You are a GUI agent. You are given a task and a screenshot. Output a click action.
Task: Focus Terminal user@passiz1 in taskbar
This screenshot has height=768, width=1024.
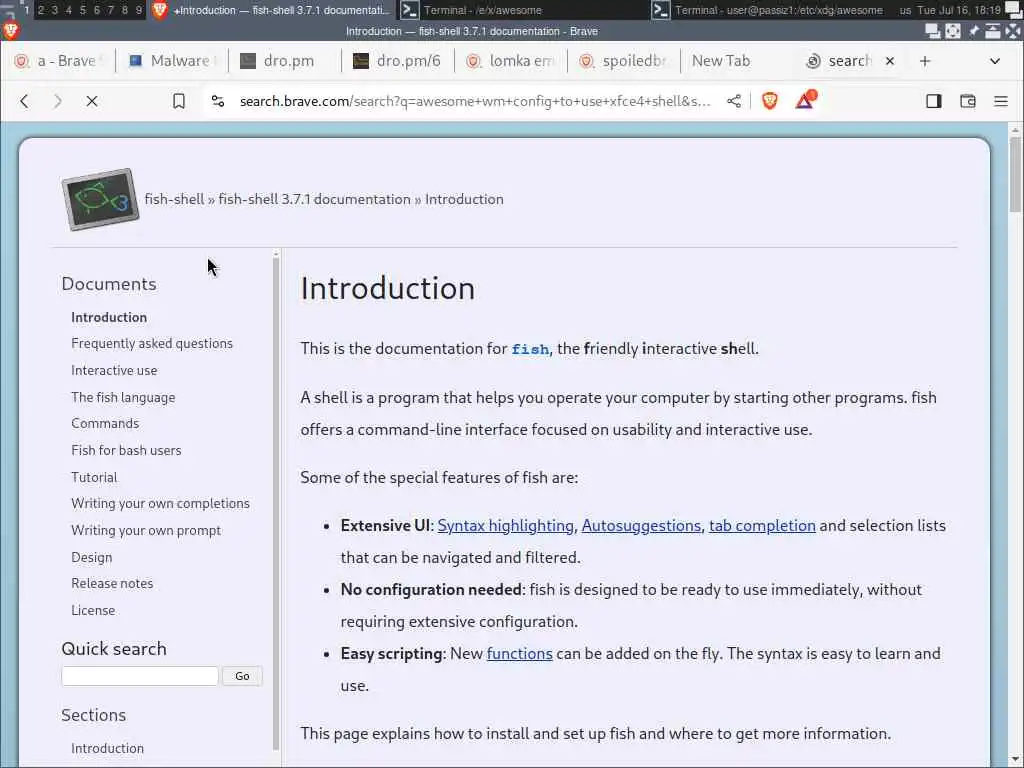coord(772,10)
